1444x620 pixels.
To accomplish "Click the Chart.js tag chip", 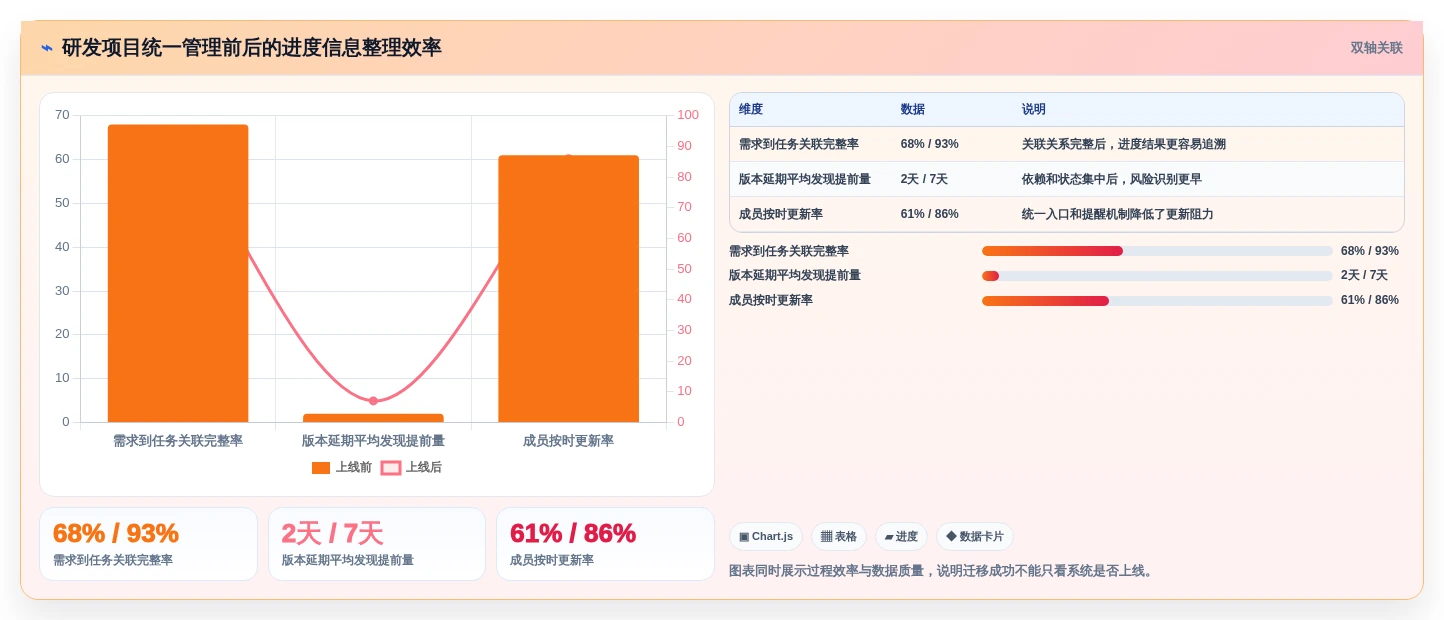I will click(766, 537).
